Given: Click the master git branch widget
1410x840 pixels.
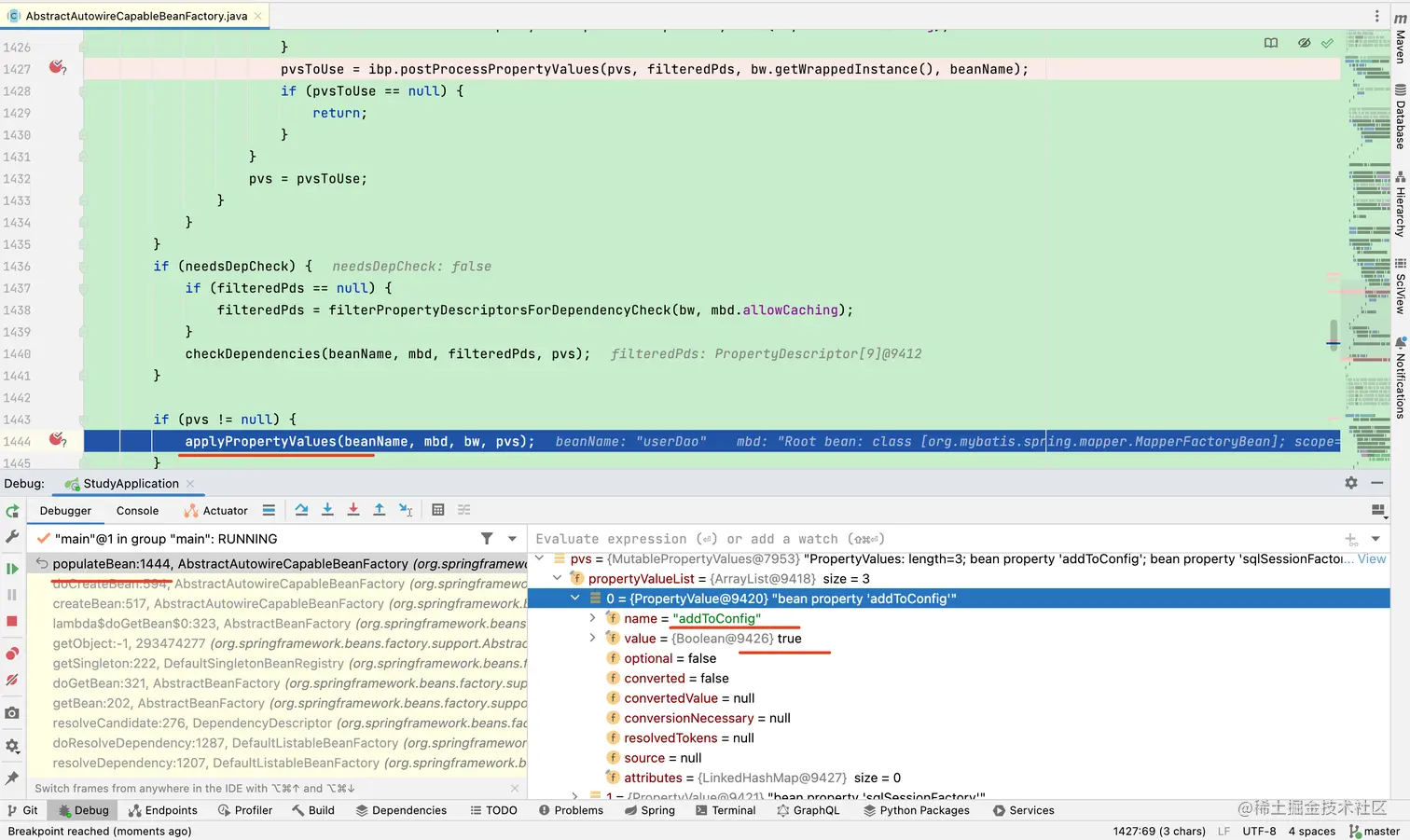Looking at the screenshot, I should coord(1375,831).
